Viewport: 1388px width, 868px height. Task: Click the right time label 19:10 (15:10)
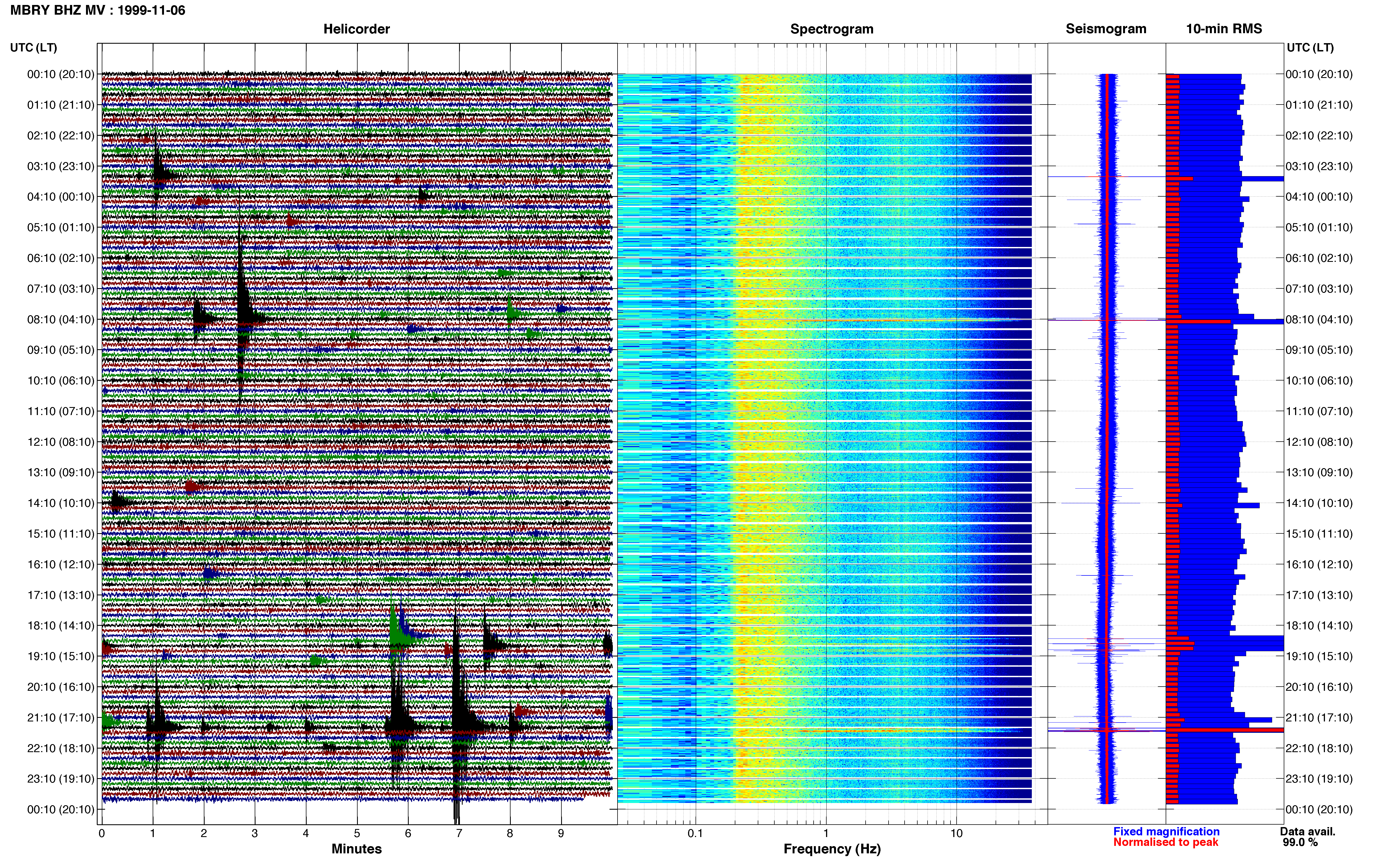click(x=1319, y=656)
